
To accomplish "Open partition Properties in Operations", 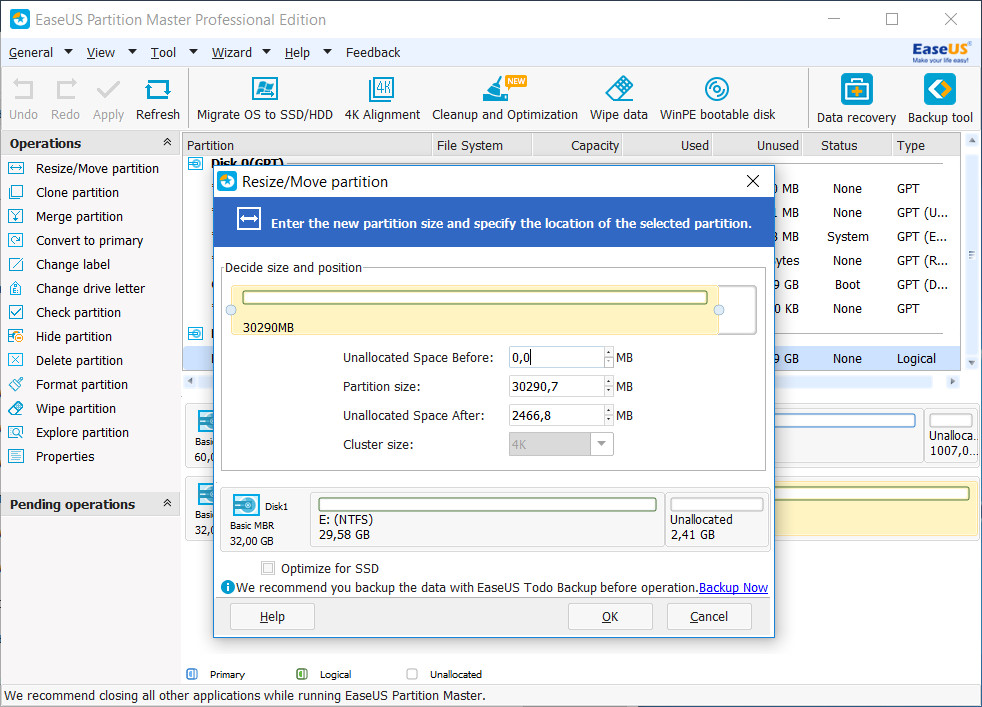I will coord(65,457).
